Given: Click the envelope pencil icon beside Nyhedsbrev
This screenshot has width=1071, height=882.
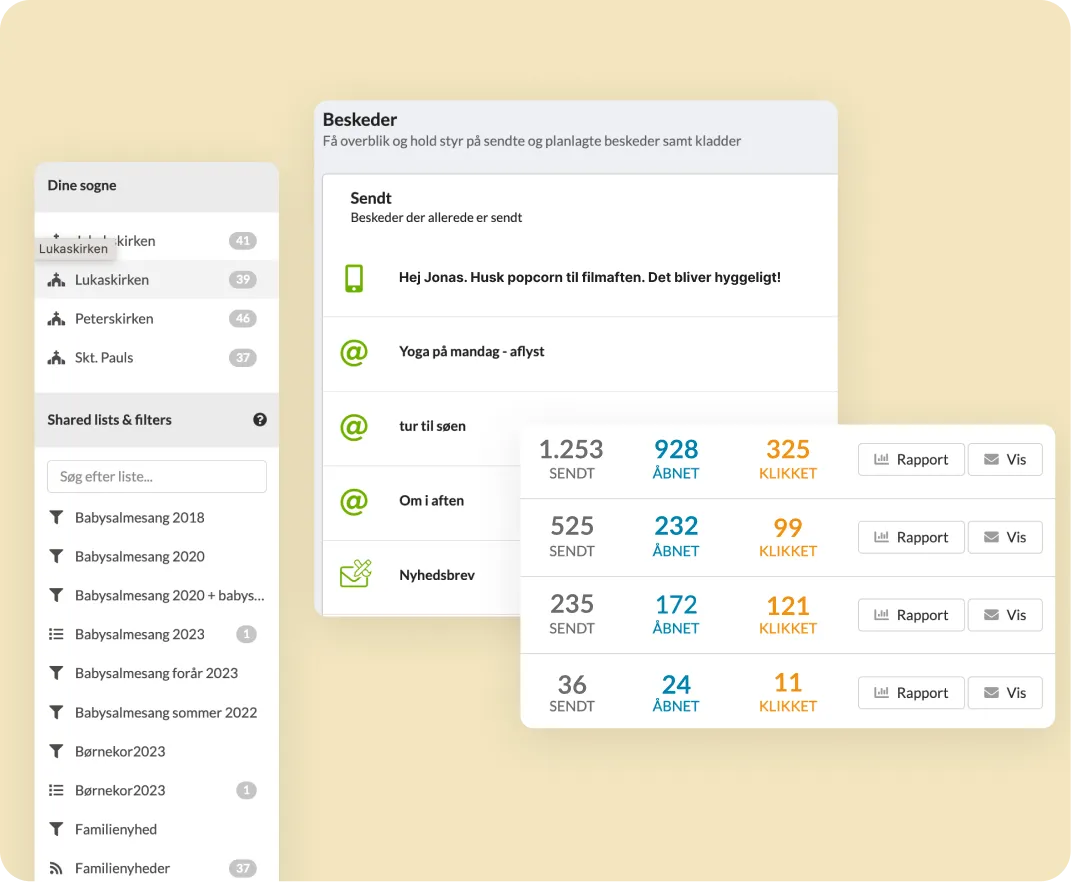Looking at the screenshot, I should click(x=356, y=574).
